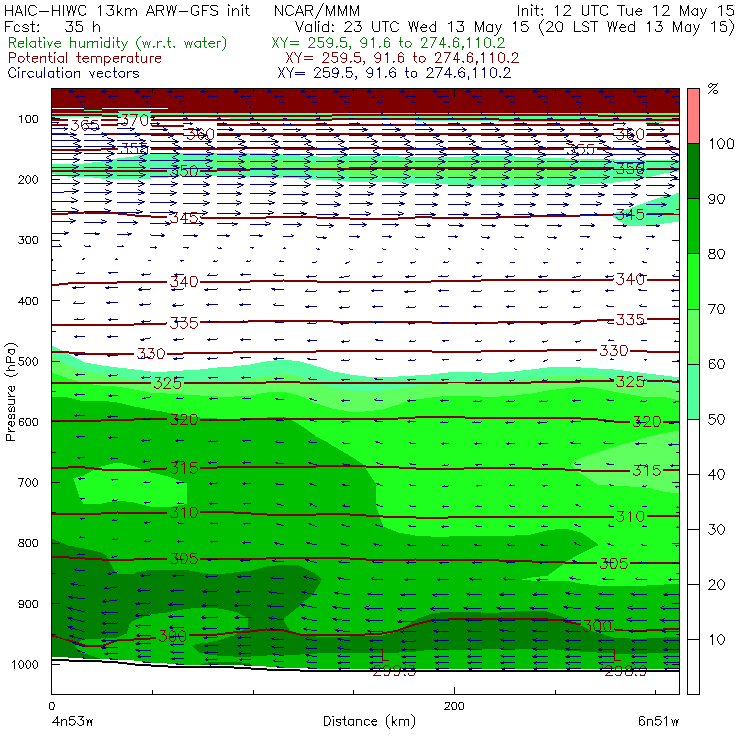Viewport: 740px width, 740px height.
Task: Select the green 'Relative humidity (w.r.t. water)' legend
Action: coord(118,43)
